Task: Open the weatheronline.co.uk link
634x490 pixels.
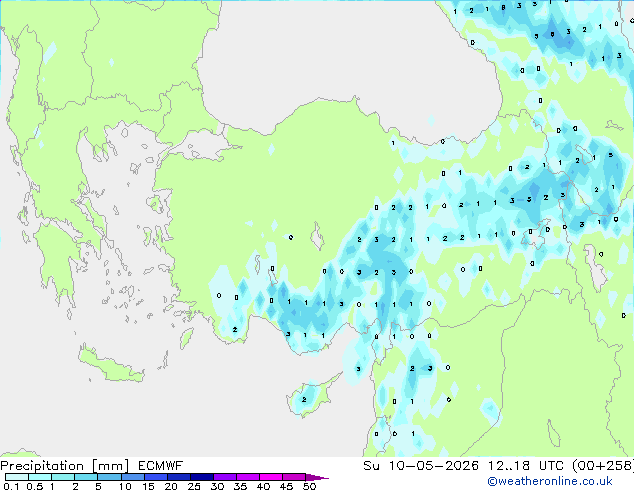Action: tap(550, 481)
